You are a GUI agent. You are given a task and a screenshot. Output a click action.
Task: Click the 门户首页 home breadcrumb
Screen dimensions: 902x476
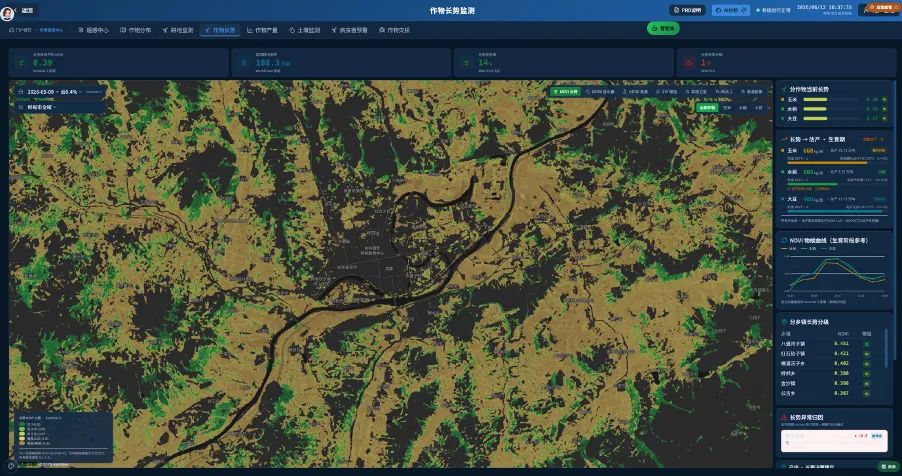coord(20,30)
